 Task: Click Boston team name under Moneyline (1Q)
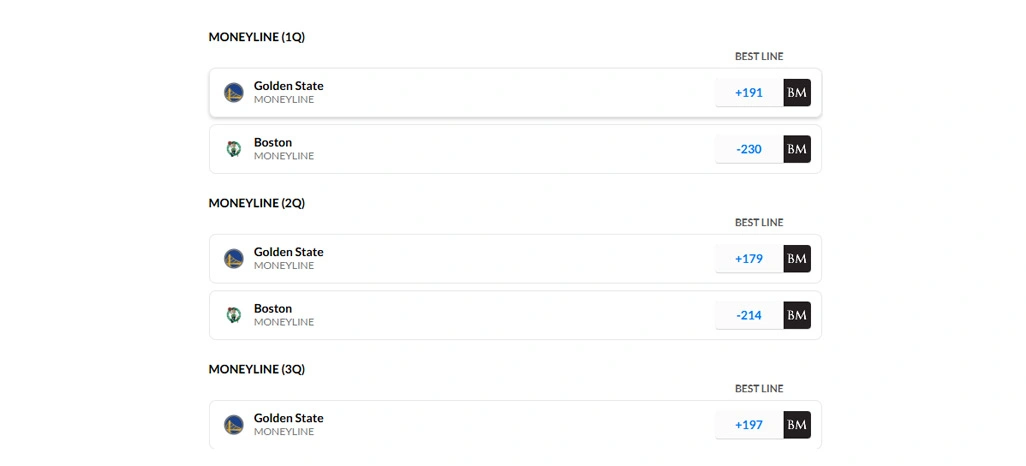tap(273, 142)
